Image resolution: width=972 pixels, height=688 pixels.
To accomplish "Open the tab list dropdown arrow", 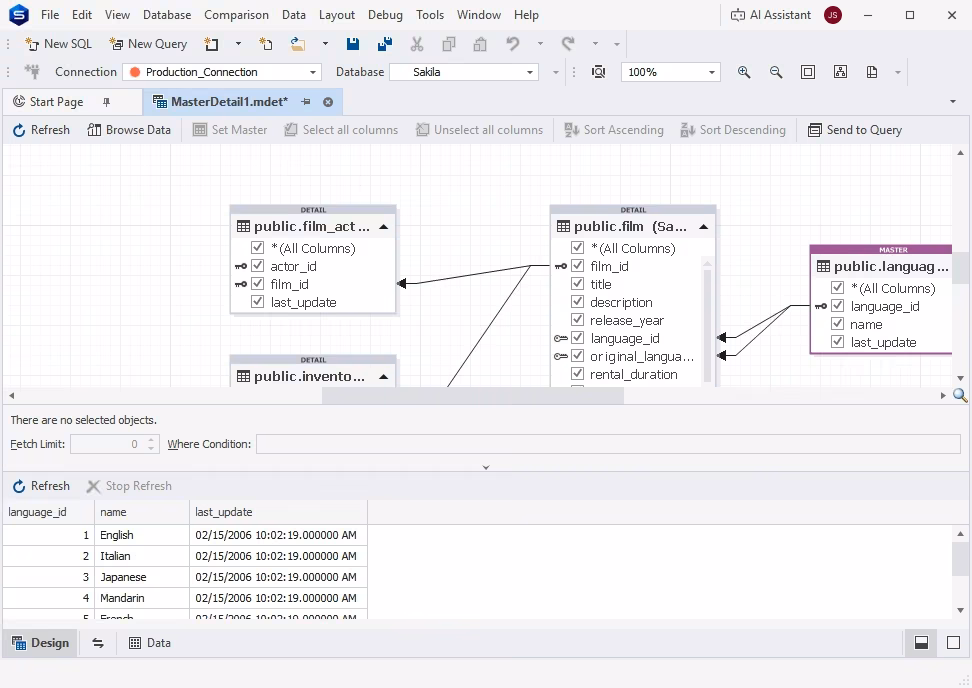I will 953,102.
